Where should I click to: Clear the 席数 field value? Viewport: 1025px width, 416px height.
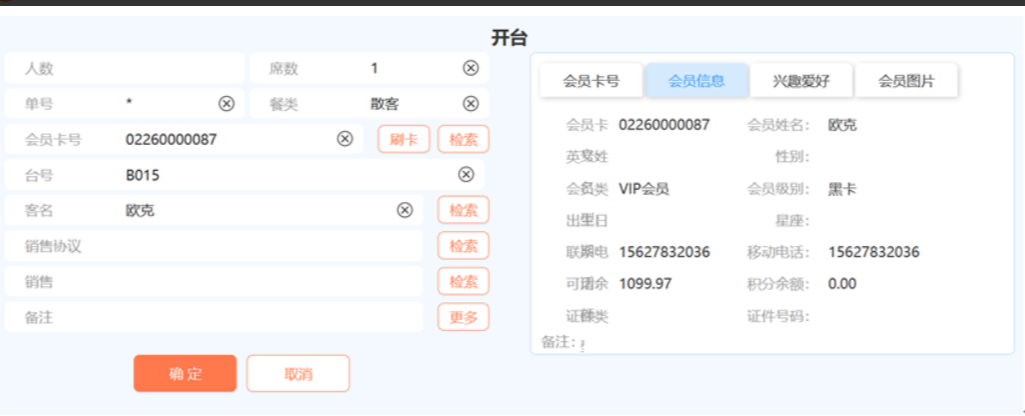(470, 68)
